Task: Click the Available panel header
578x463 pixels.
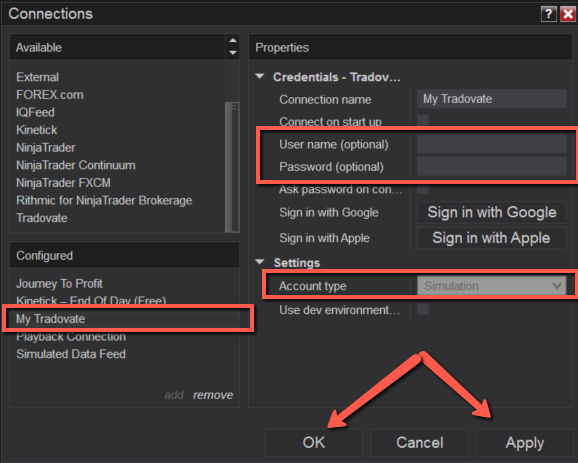Action: pyautogui.click(x=117, y=47)
